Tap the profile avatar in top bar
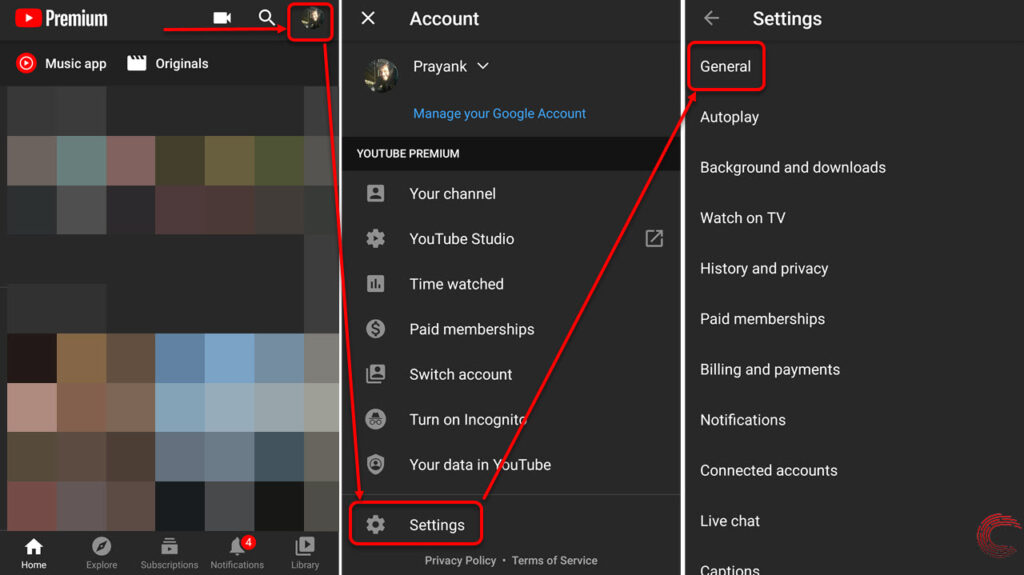This screenshot has height=575, width=1024. [312, 20]
